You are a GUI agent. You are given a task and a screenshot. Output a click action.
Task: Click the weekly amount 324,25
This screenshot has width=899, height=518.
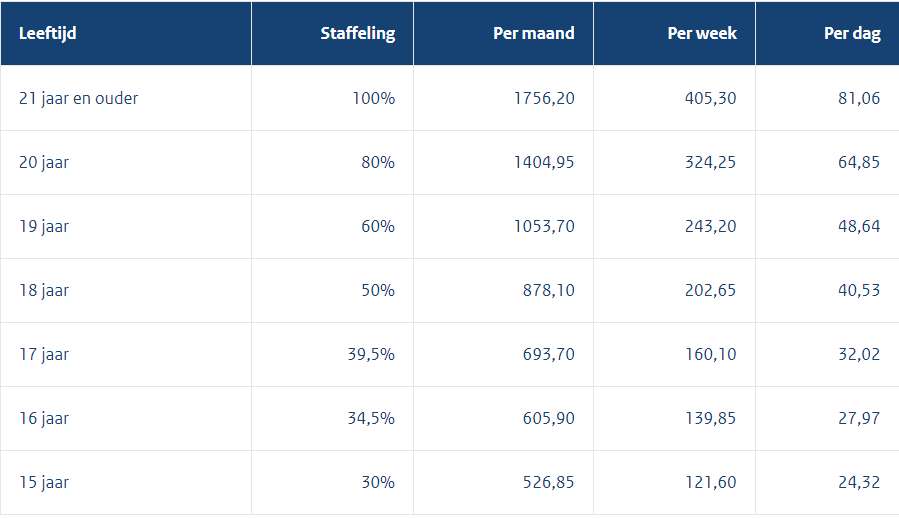709,162
